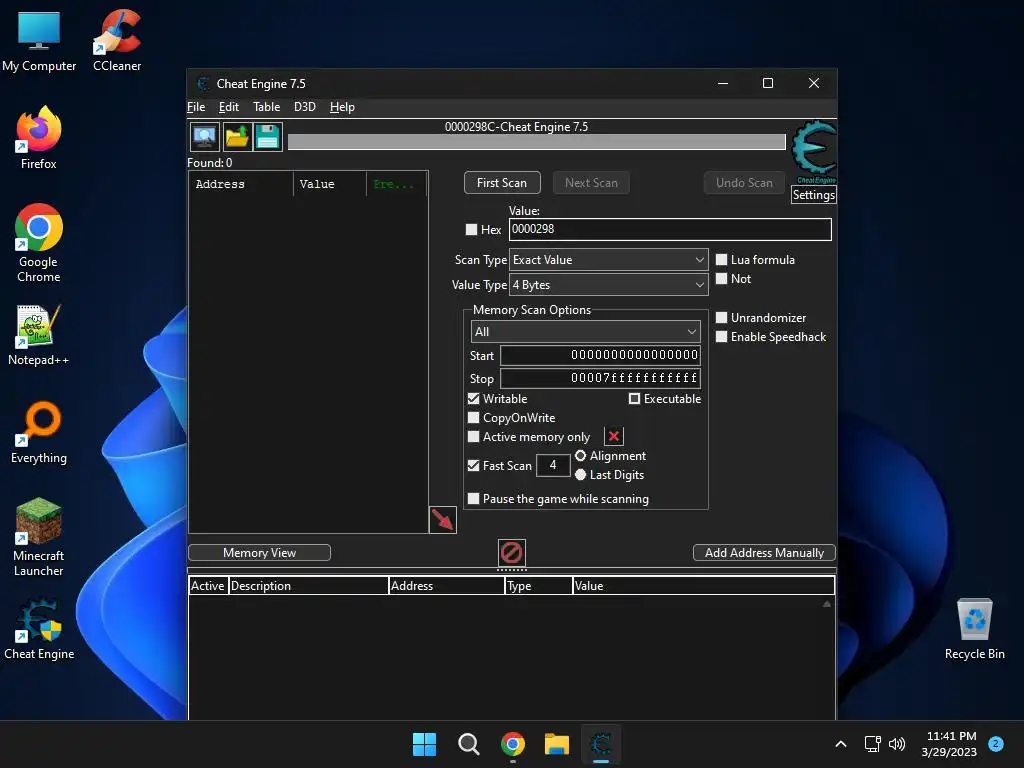Open Firefox desktop shortcut
Image resolution: width=1024 pixels, height=768 pixels.
pyautogui.click(x=39, y=138)
